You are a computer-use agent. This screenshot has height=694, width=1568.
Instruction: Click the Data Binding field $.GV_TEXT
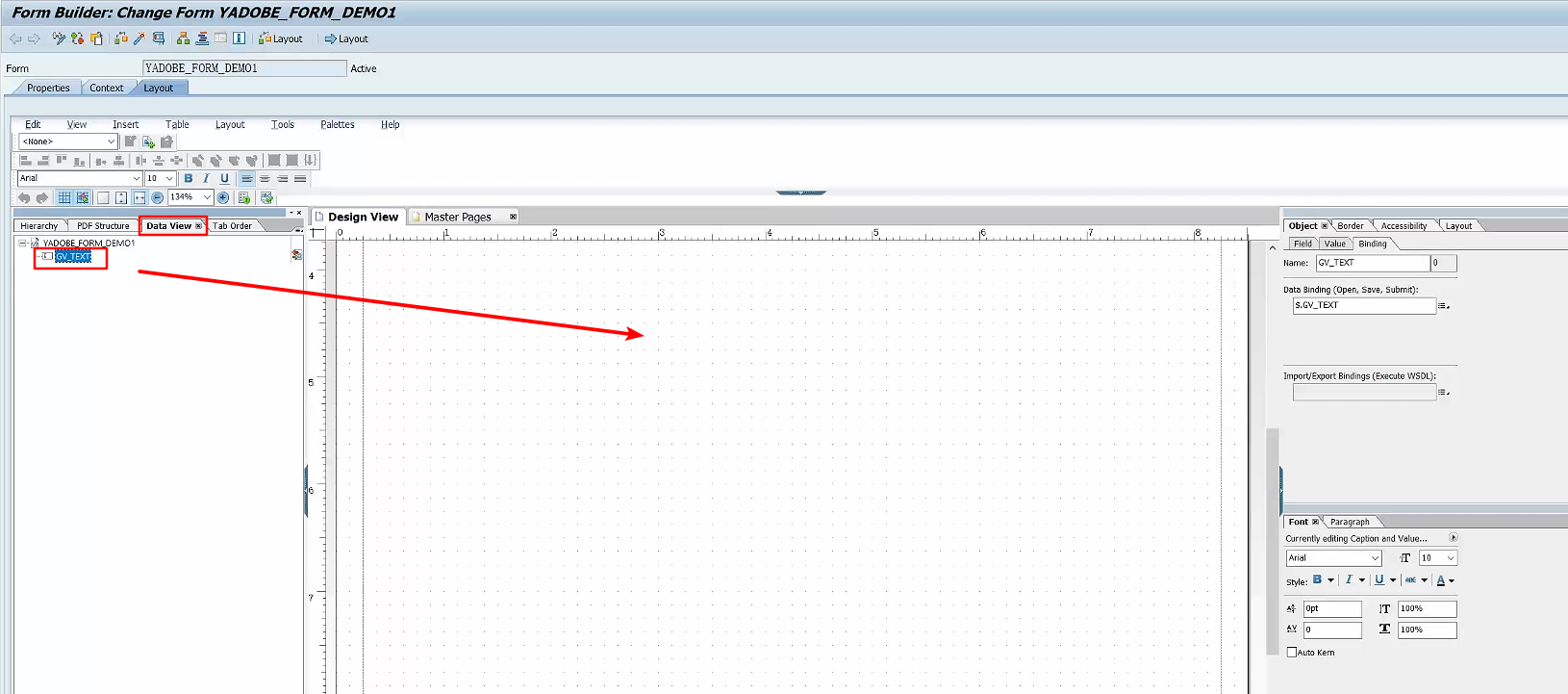[x=1364, y=305]
